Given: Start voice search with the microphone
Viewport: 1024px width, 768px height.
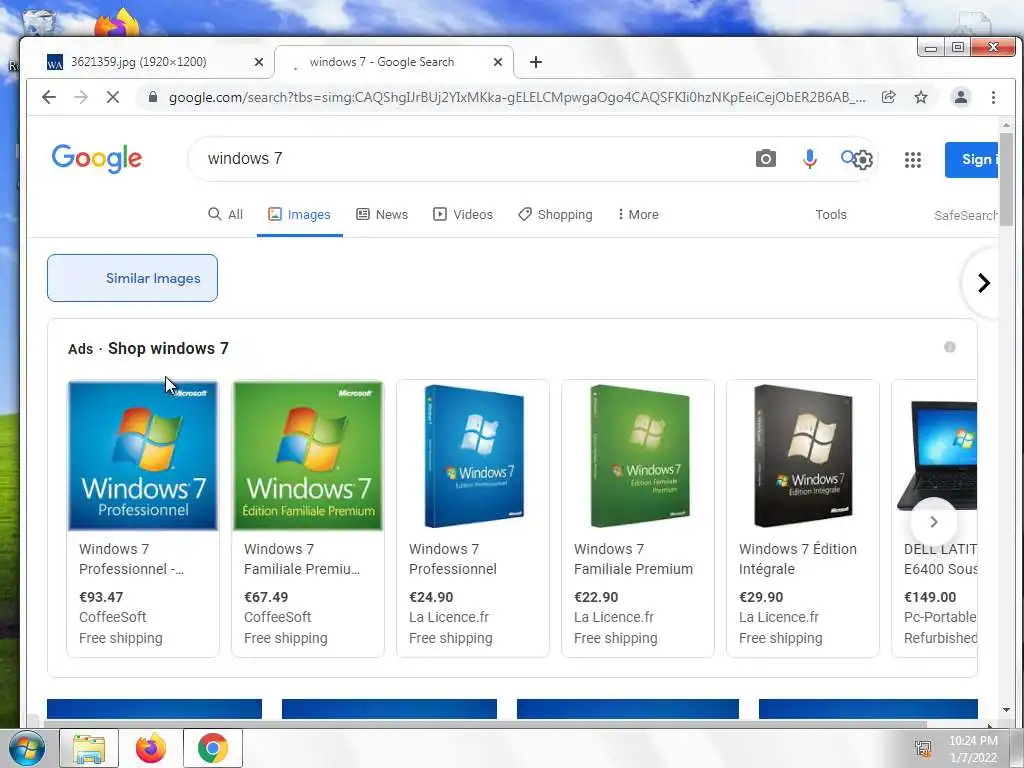Looking at the screenshot, I should 809,159.
